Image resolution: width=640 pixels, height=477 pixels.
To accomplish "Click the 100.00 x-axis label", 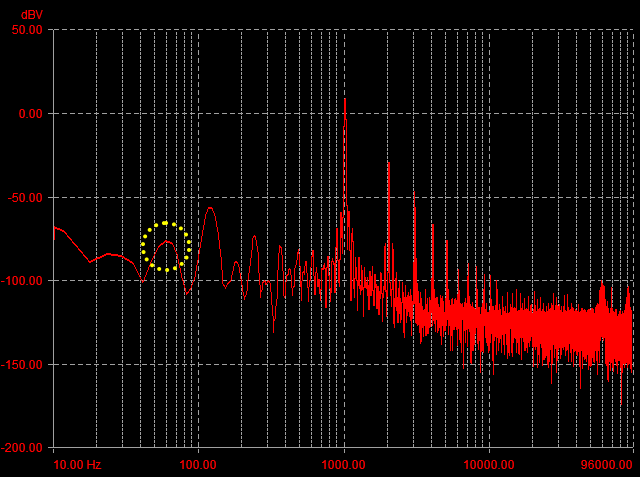I will click(x=198, y=465).
